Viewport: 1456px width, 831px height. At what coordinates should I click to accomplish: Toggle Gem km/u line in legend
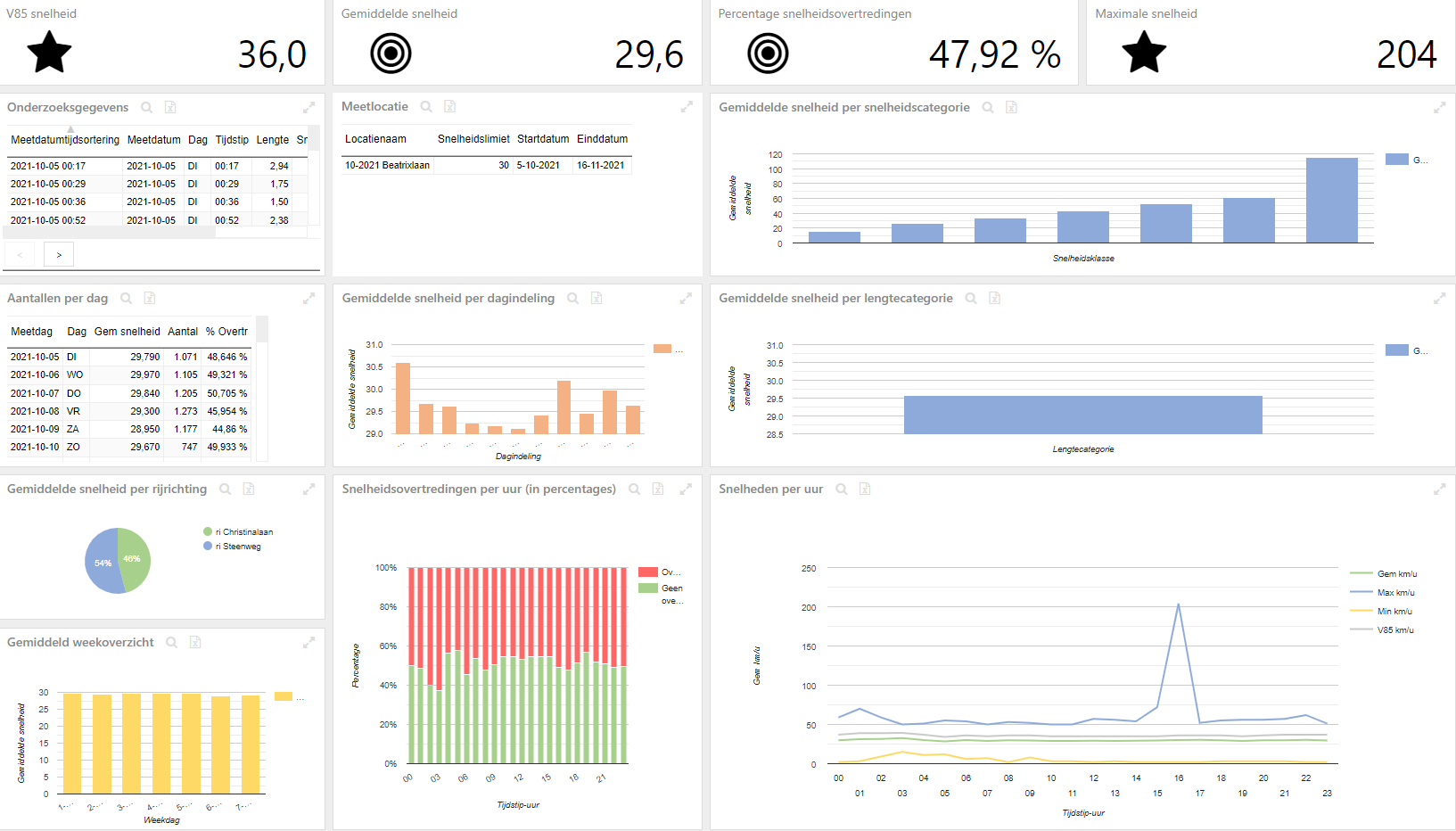point(1384,574)
